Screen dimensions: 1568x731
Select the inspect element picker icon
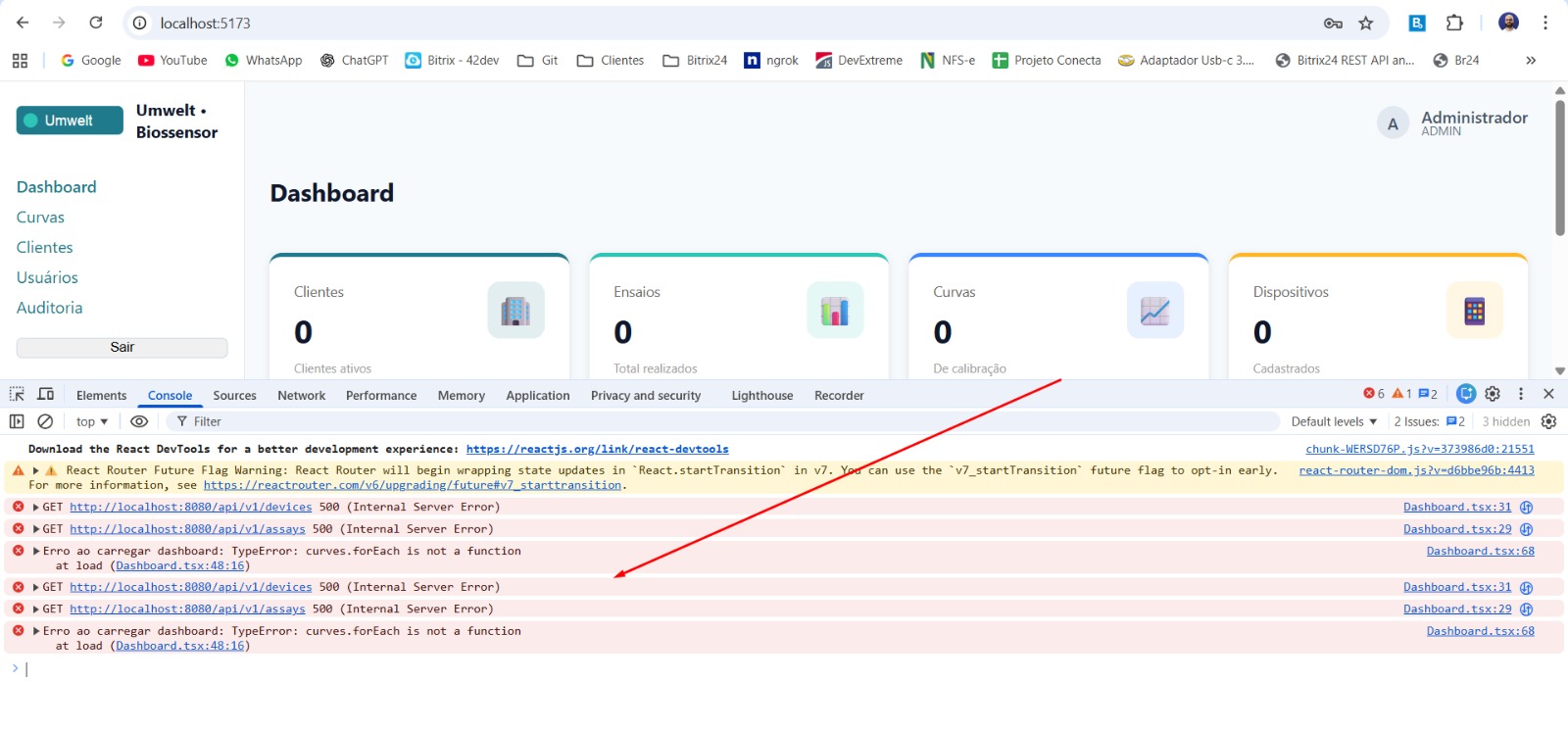pos(17,394)
